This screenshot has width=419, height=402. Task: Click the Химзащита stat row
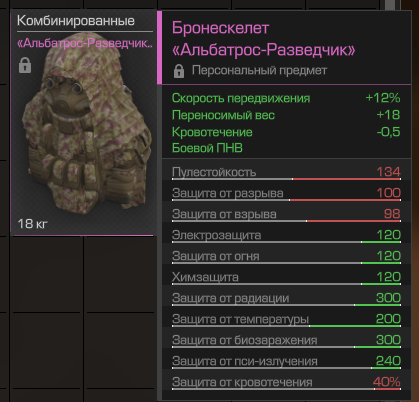point(286,278)
